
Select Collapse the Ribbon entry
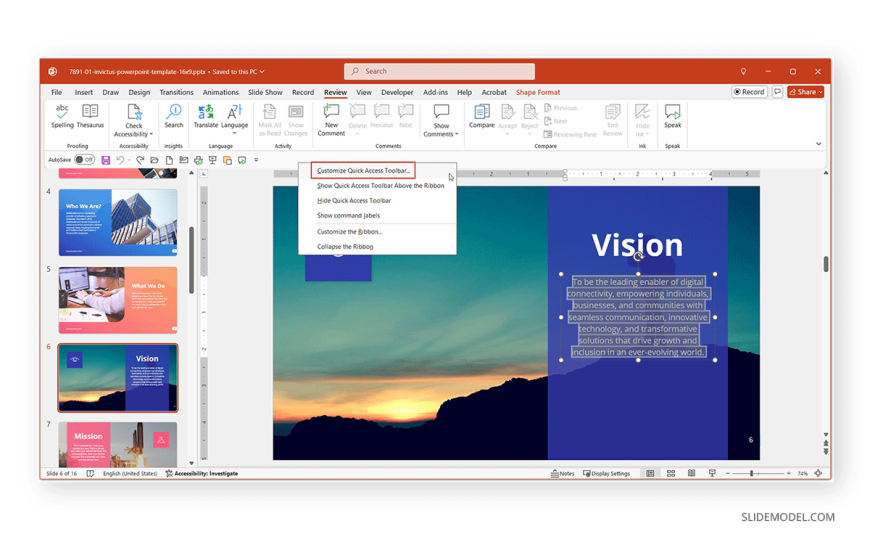pos(345,246)
